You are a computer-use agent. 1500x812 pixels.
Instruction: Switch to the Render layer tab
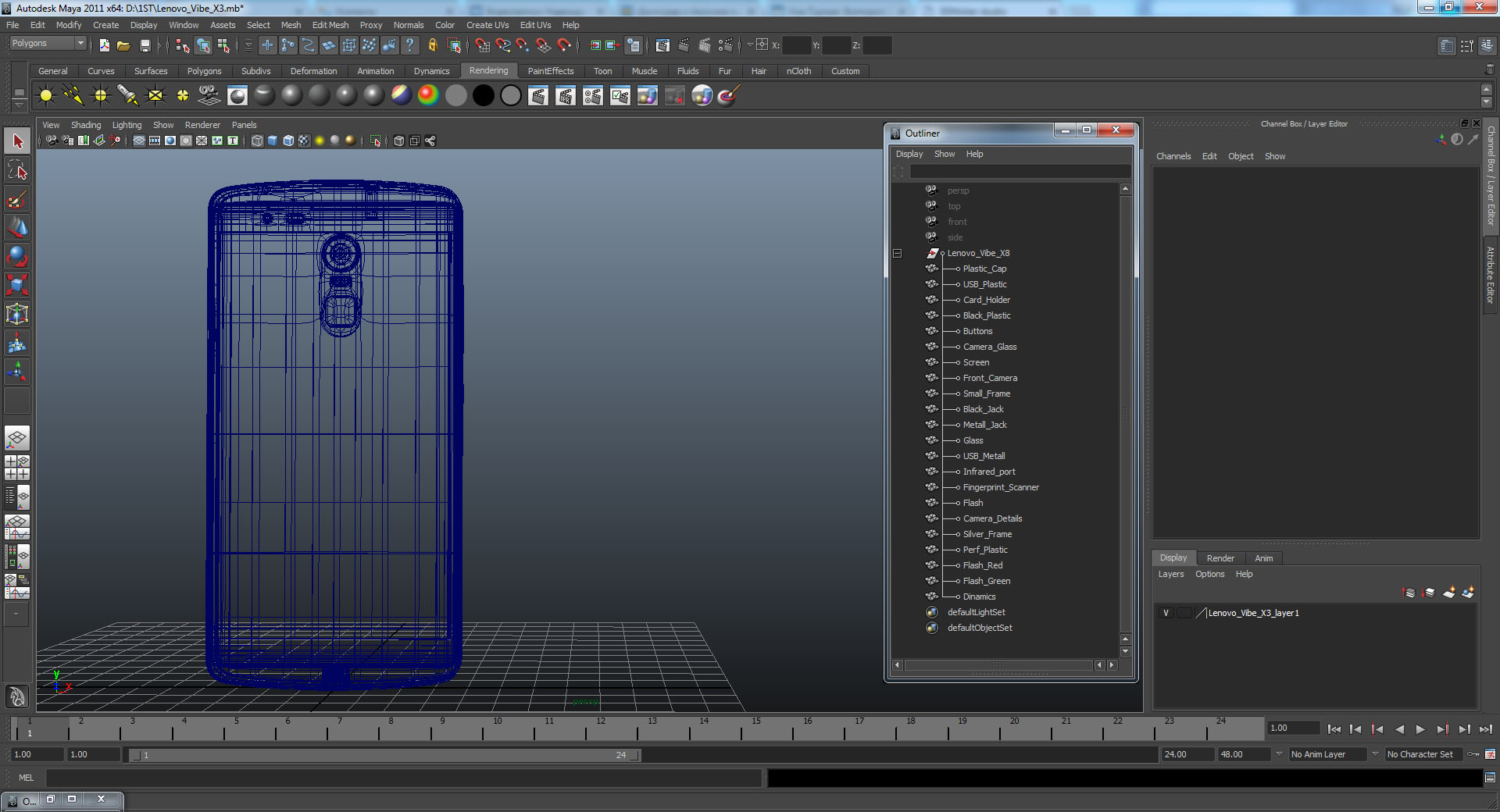1220,558
